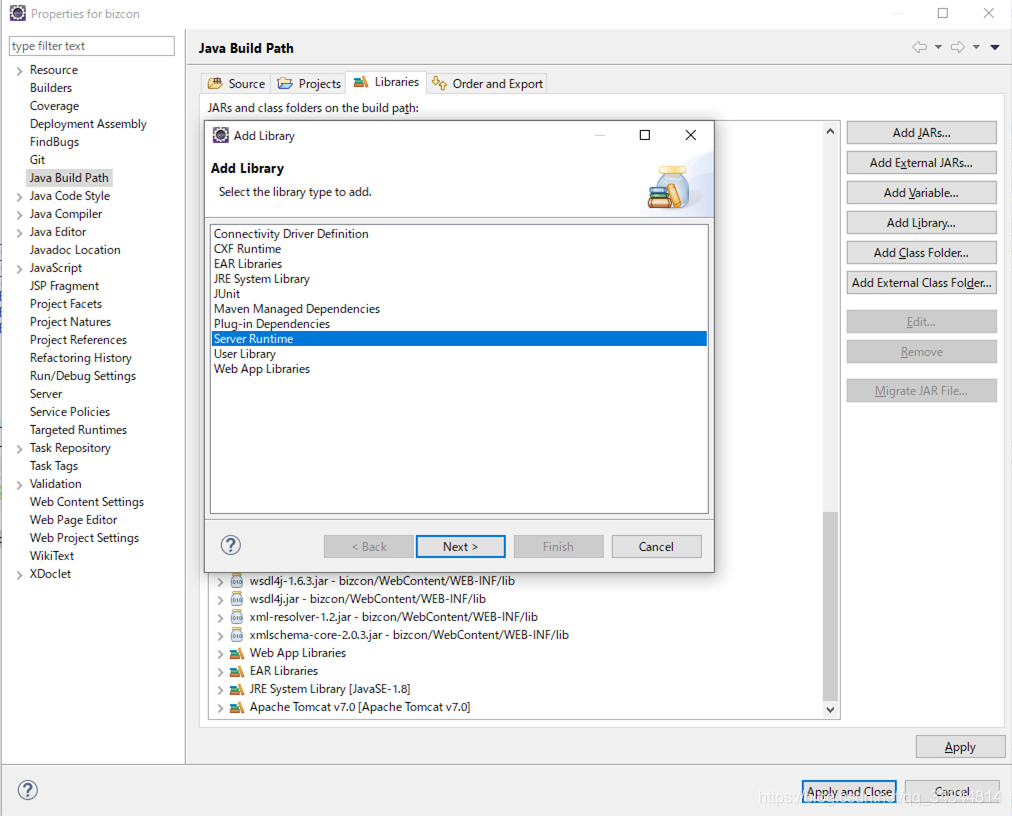The width and height of the screenshot is (1012, 816).
Task: Switch to the Source tab
Action: click(236, 83)
